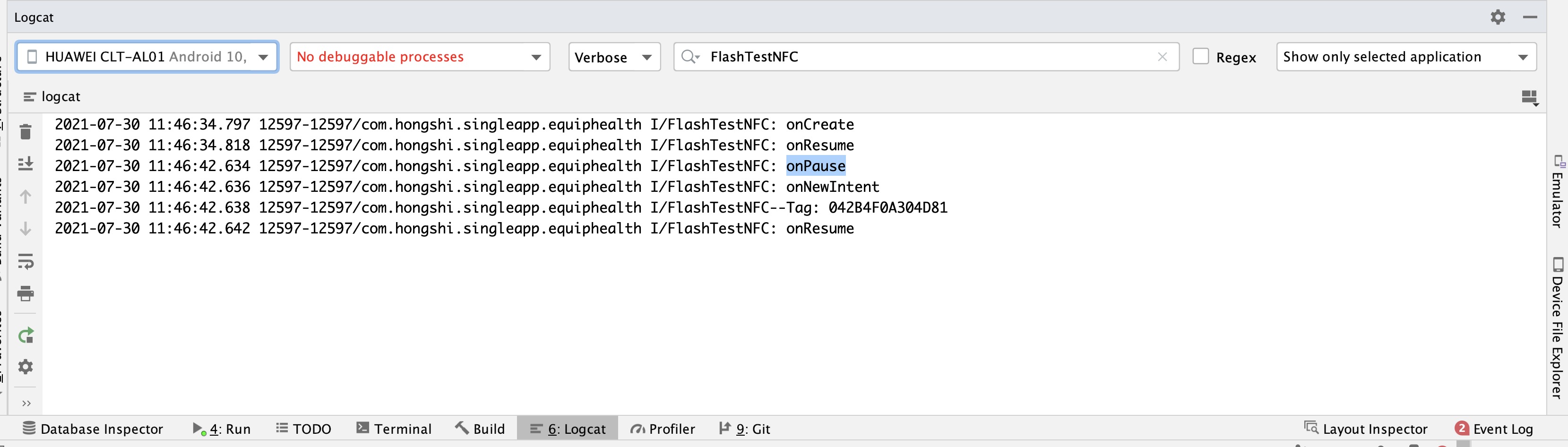Click the scroll to end icon

[26, 164]
